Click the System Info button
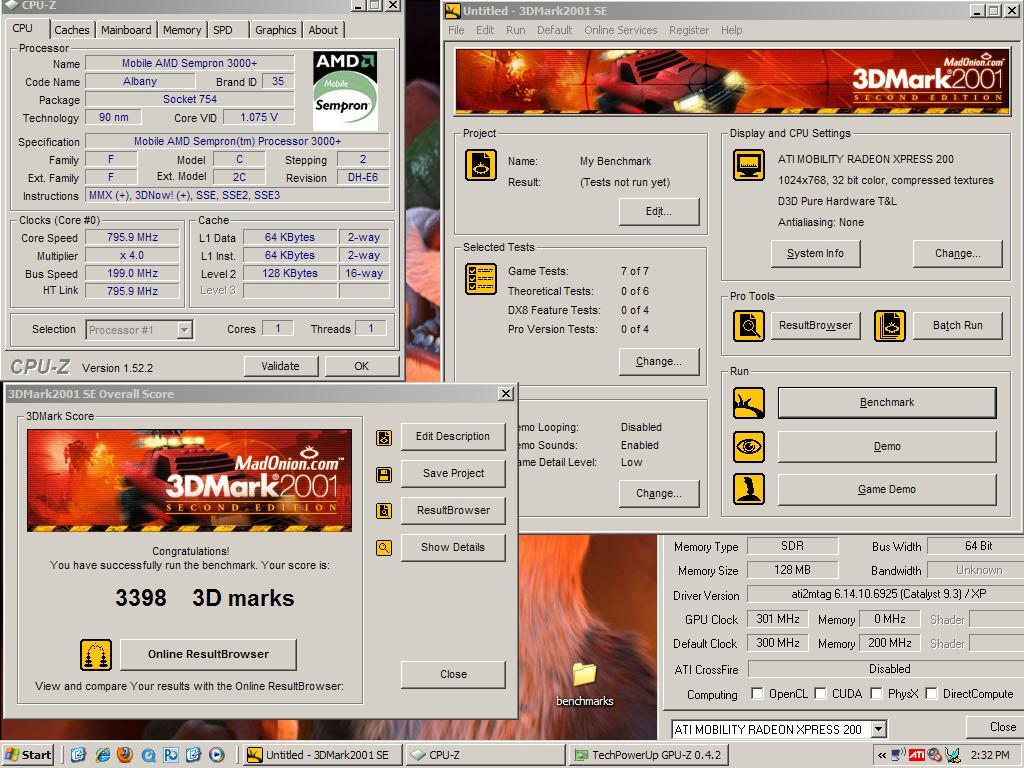1024x768 pixels. 815,253
